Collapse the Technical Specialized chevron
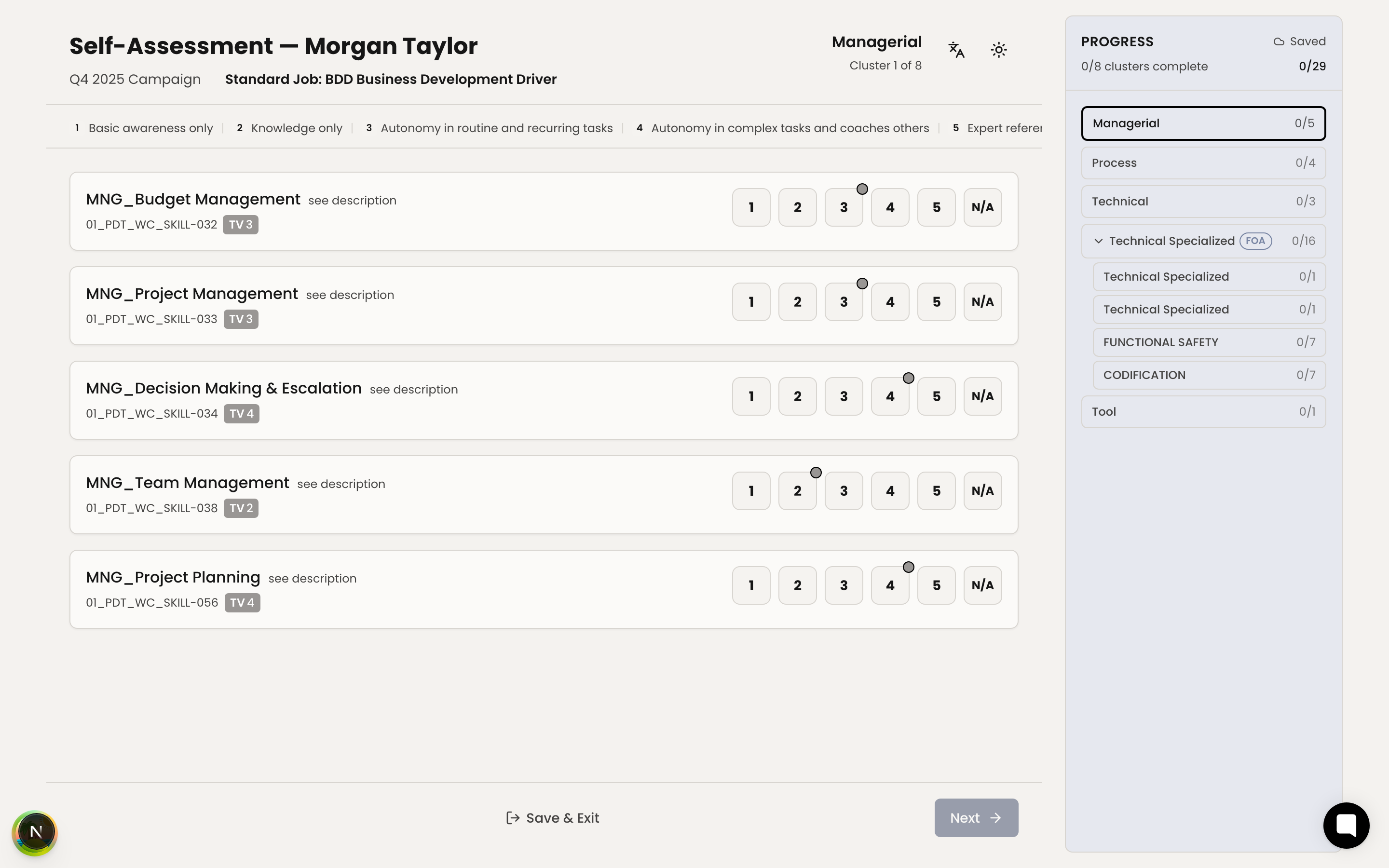Image resolution: width=1389 pixels, height=868 pixels. [x=1098, y=241]
